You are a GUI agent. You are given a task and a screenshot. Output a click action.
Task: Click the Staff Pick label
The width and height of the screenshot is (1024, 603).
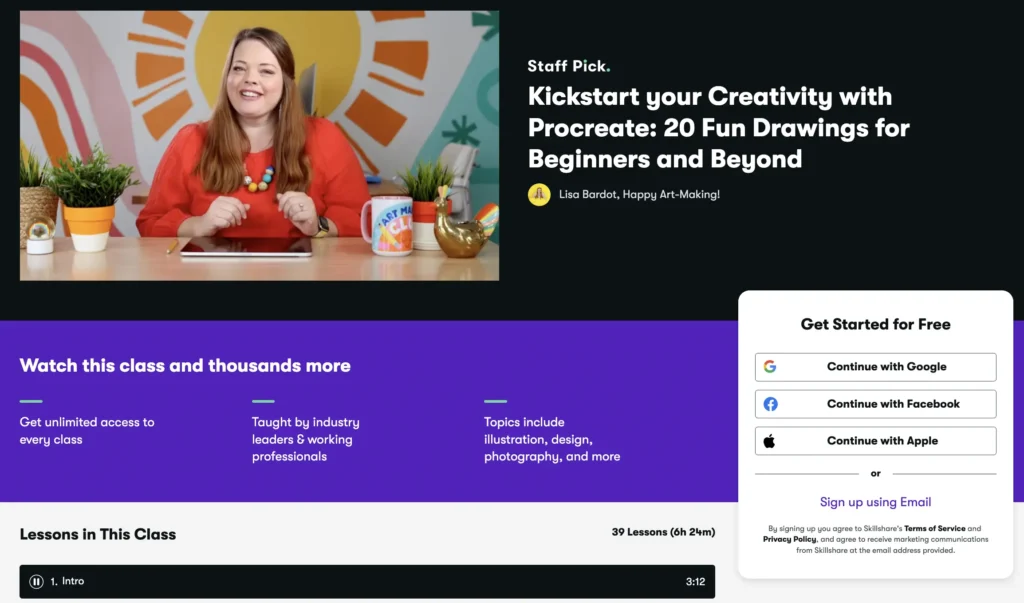point(567,67)
